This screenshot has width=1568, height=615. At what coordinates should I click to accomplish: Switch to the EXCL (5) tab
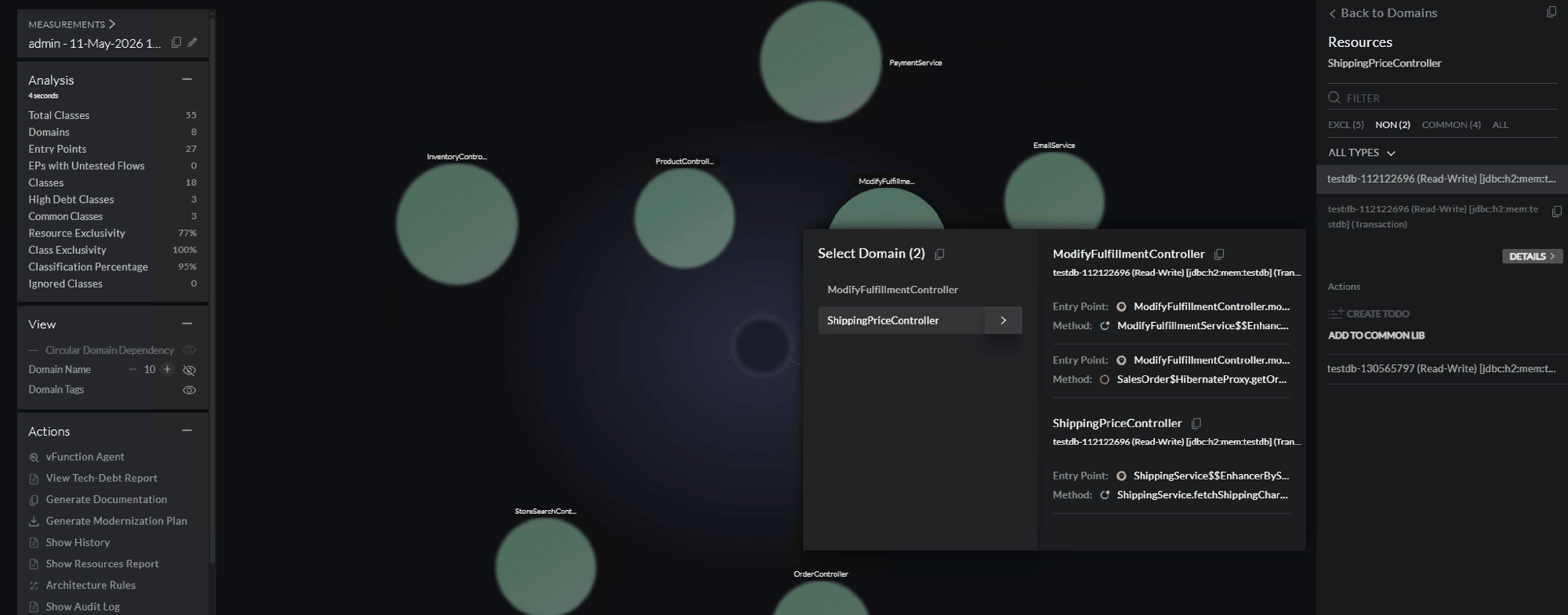(1346, 125)
